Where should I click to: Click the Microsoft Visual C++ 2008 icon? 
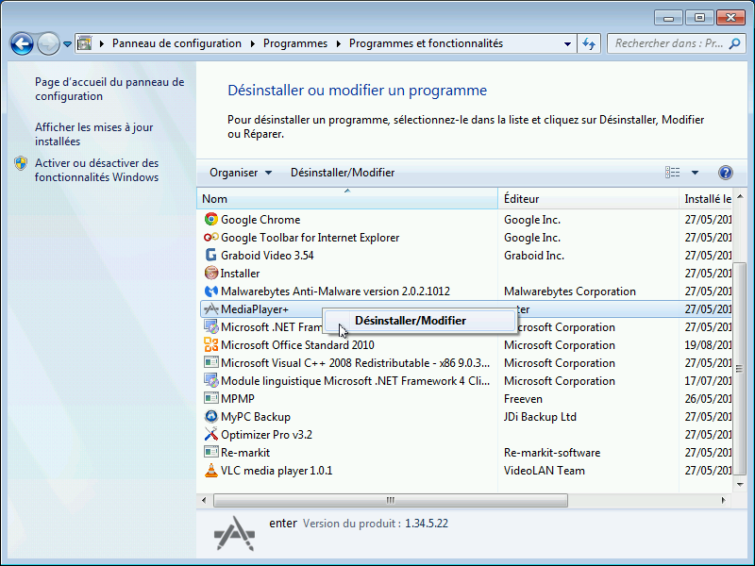tap(211, 362)
